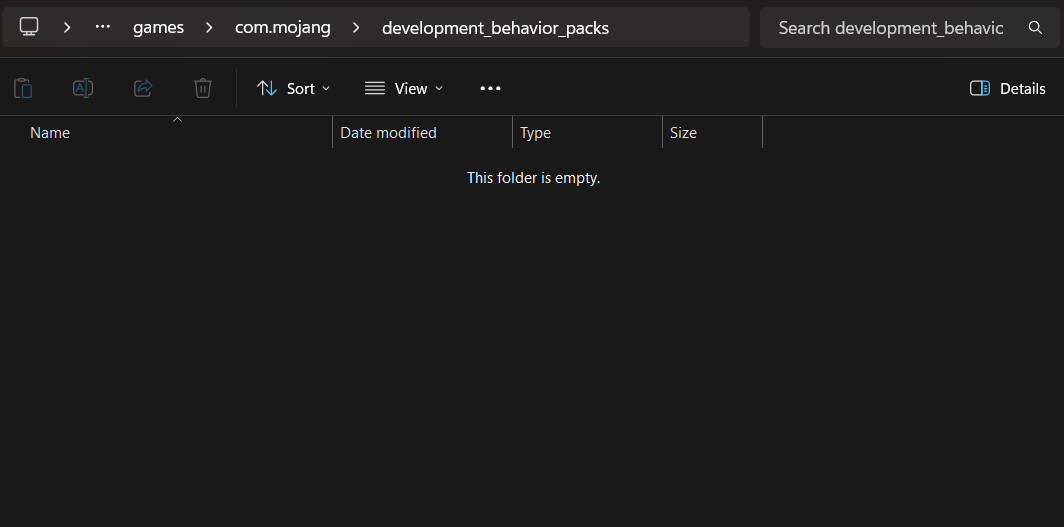Expand chevron before development_behavior_packs
Image resolution: width=1064 pixels, height=527 pixels.
[x=356, y=27]
